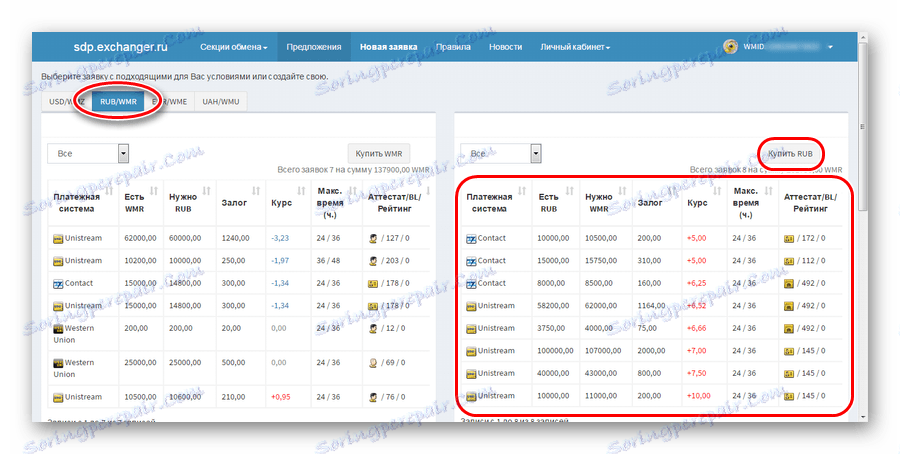Image resolution: width=900 pixels, height=454 pixels.
Task: Open the Новости page
Action: coord(506,47)
